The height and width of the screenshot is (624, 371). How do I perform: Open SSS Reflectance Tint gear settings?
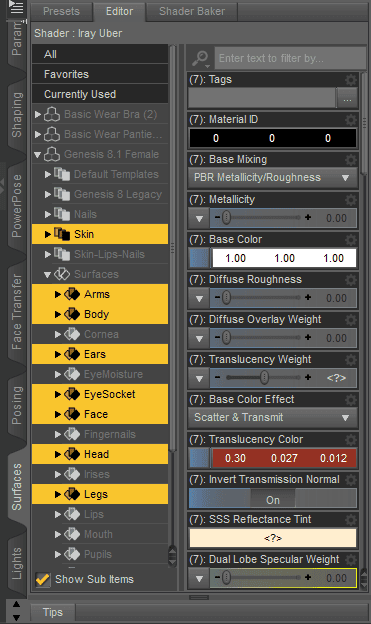(351, 519)
